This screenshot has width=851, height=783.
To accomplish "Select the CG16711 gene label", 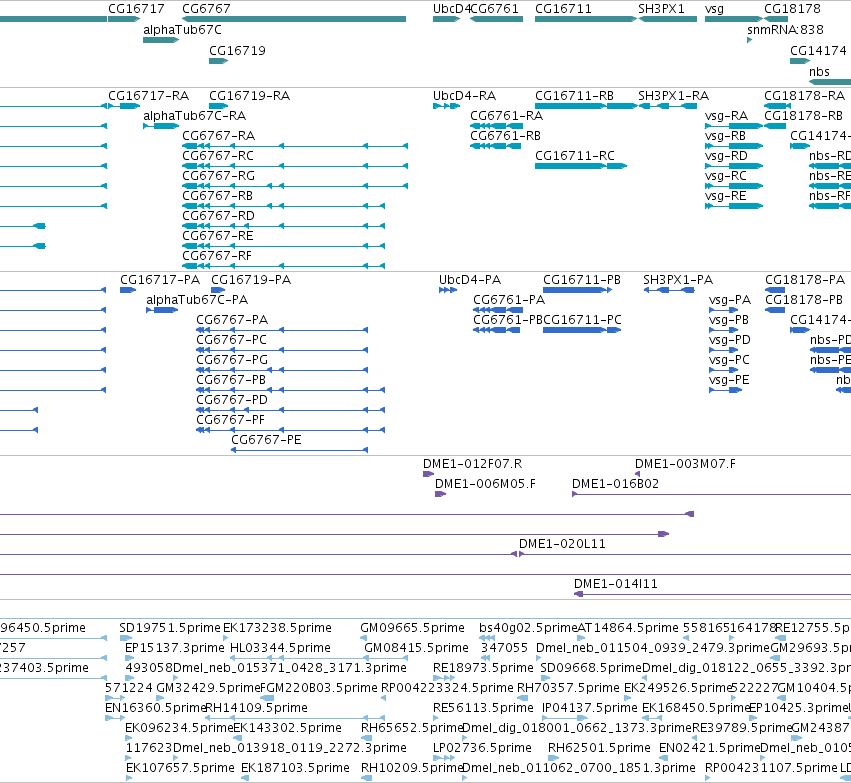I will (x=563, y=9).
